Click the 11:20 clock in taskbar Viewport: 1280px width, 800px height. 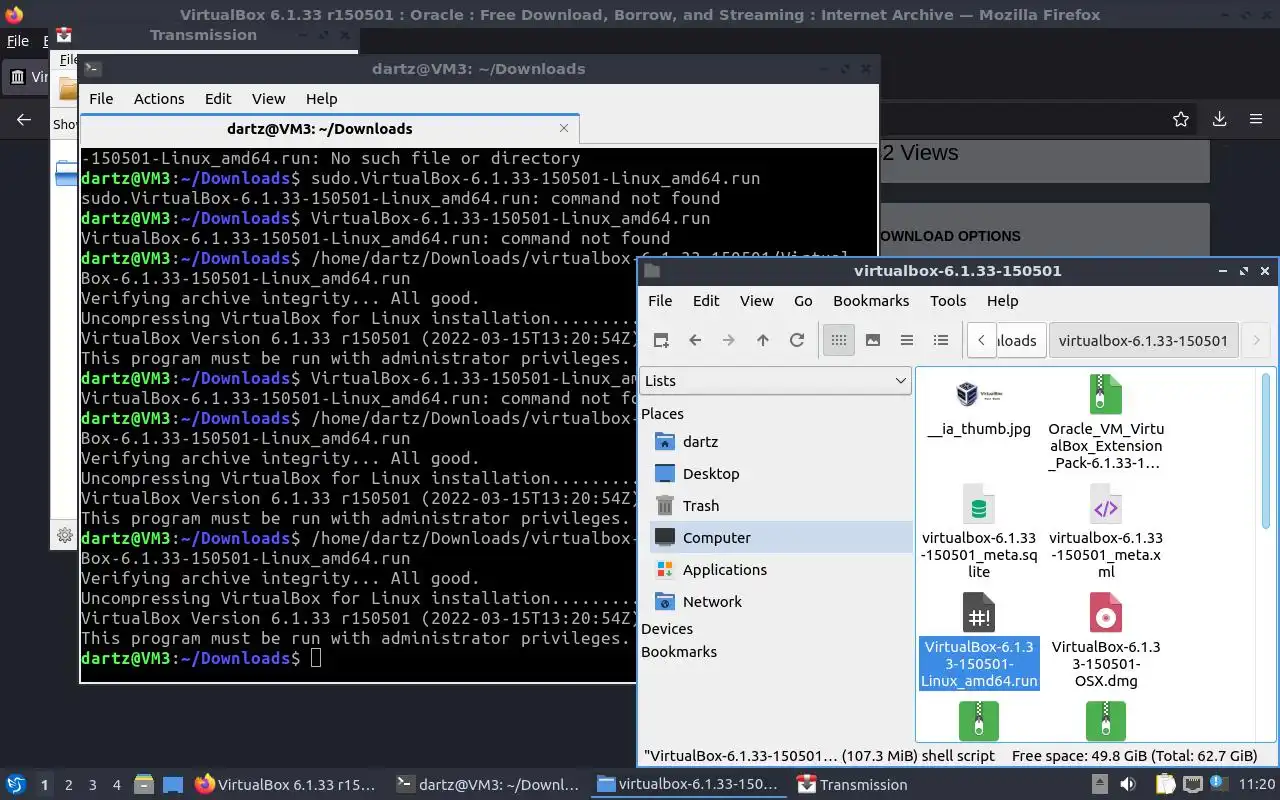(x=1257, y=784)
